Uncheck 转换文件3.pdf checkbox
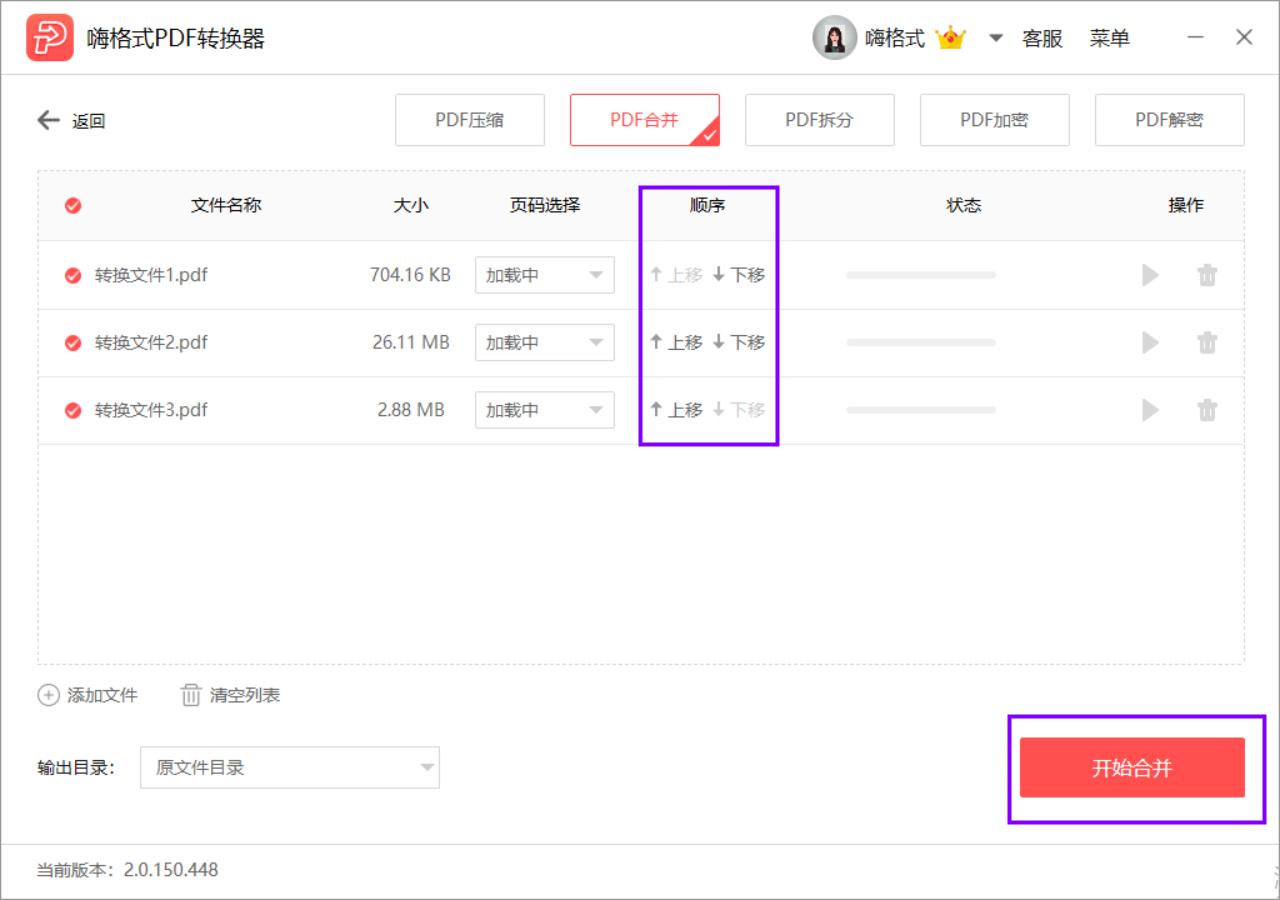1280x900 pixels. point(73,410)
